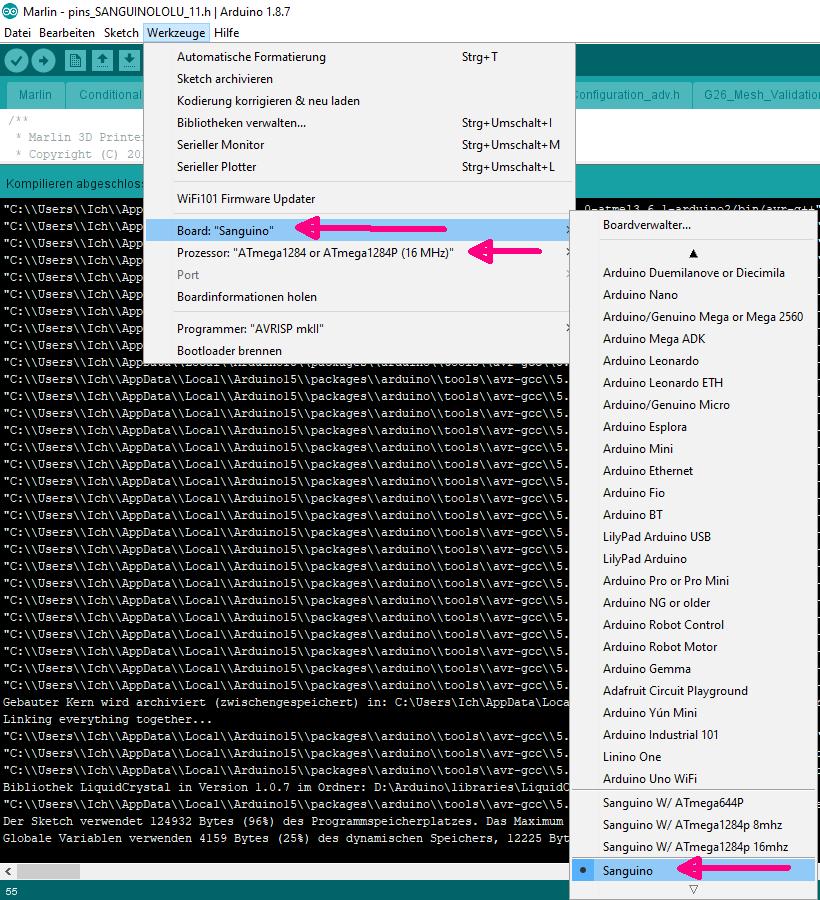The width and height of the screenshot is (820, 900).
Task: Open Boardverwalter...
Action: point(694,225)
